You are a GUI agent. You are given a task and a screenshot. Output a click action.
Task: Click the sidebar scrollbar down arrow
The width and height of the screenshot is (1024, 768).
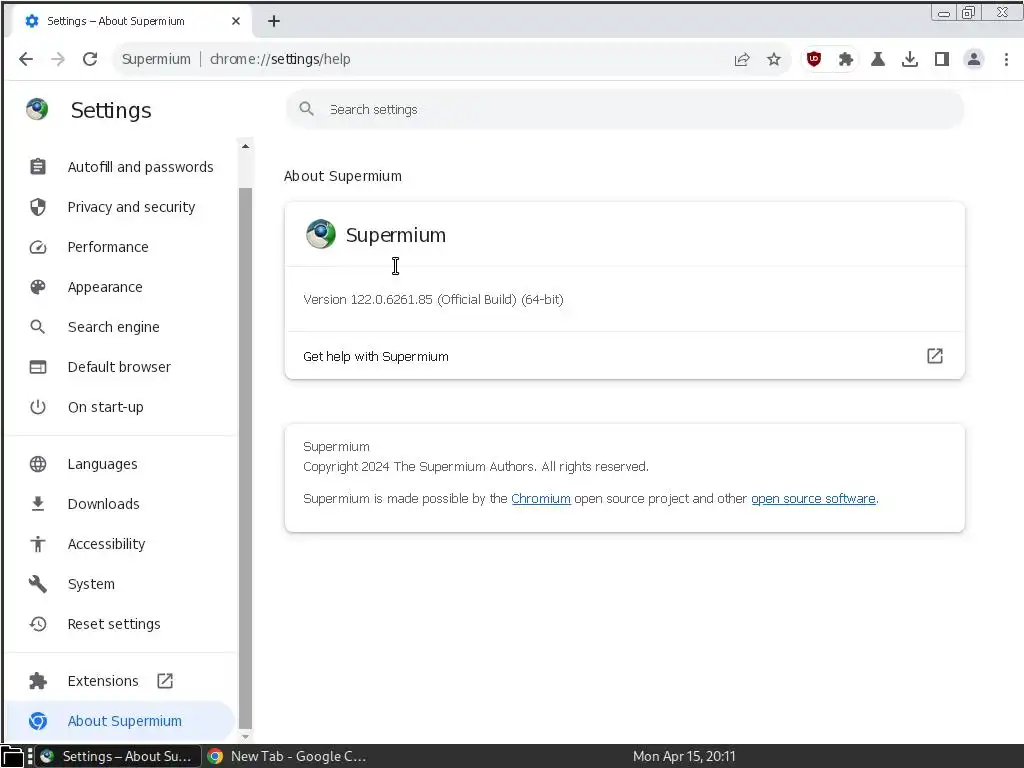click(x=246, y=736)
